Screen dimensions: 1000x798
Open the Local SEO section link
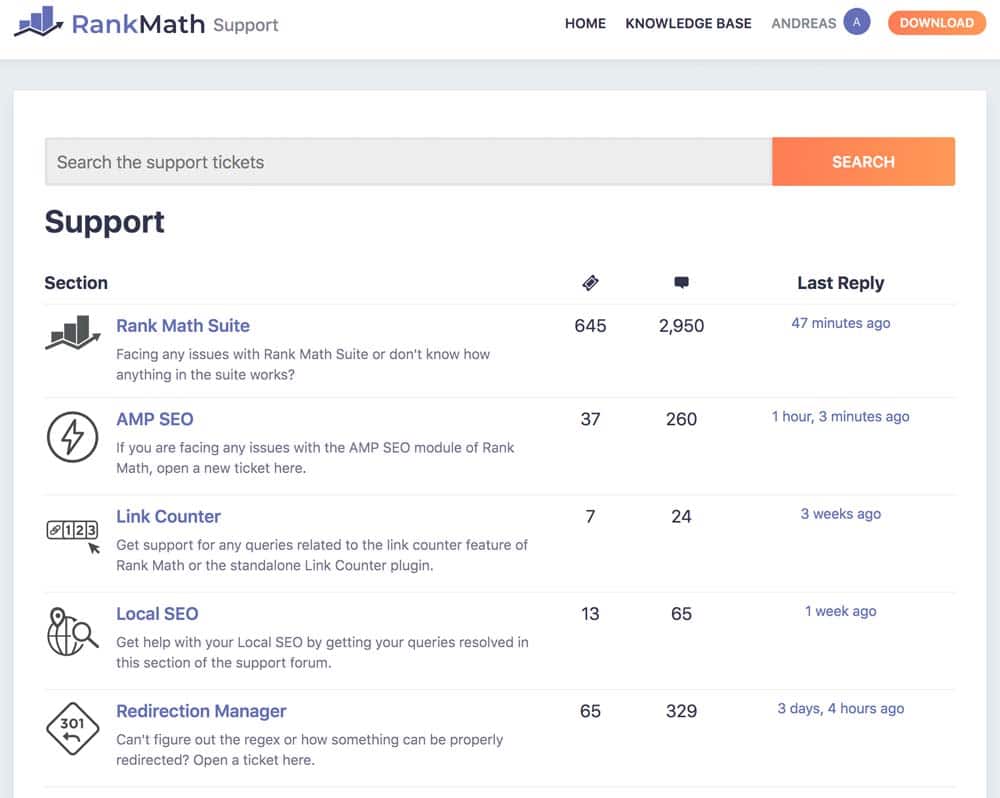click(157, 614)
